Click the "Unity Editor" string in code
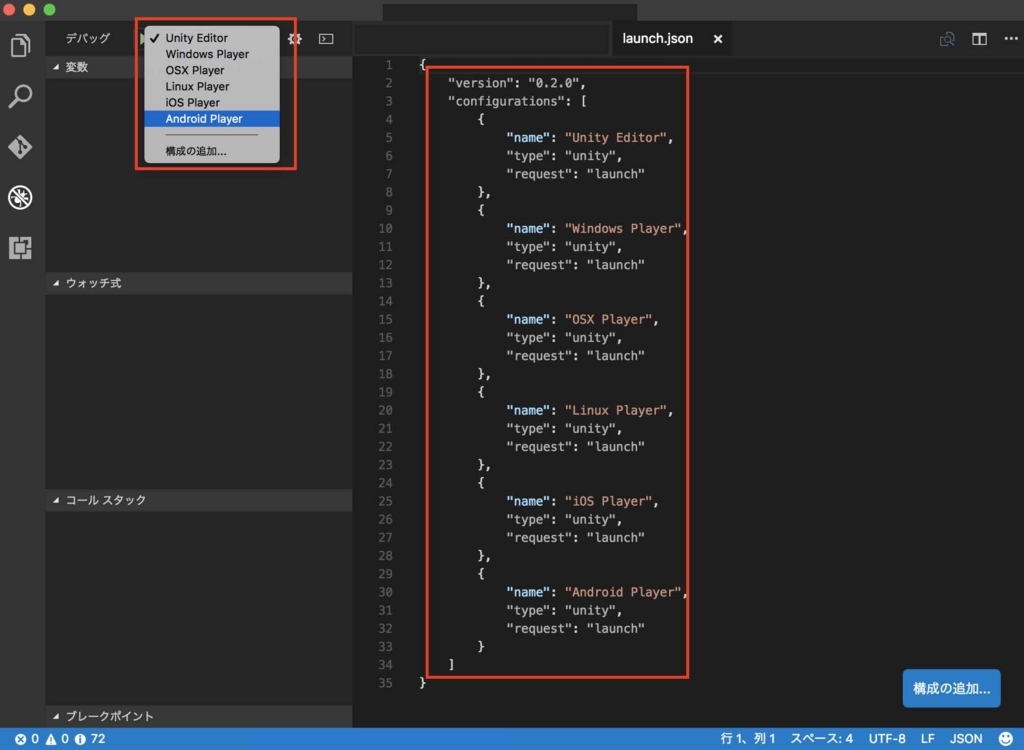This screenshot has height=750, width=1024. point(615,138)
